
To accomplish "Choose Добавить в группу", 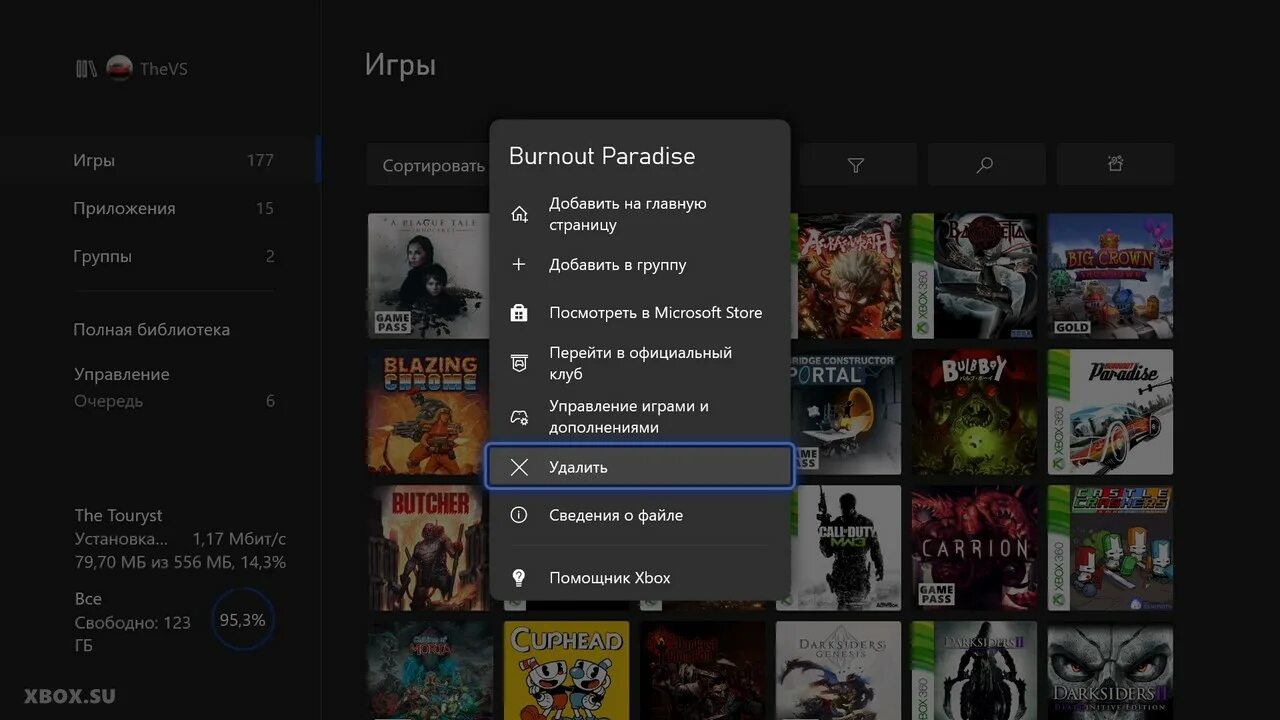I will point(640,265).
